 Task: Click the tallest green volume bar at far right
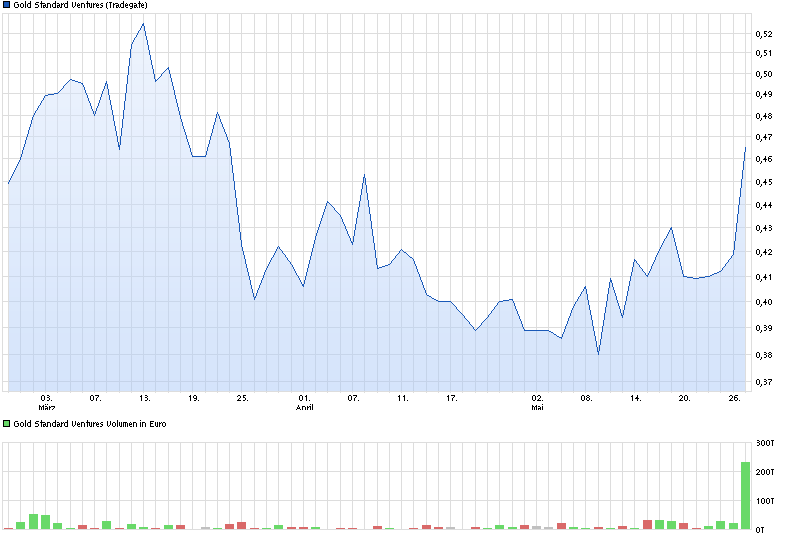click(746, 496)
